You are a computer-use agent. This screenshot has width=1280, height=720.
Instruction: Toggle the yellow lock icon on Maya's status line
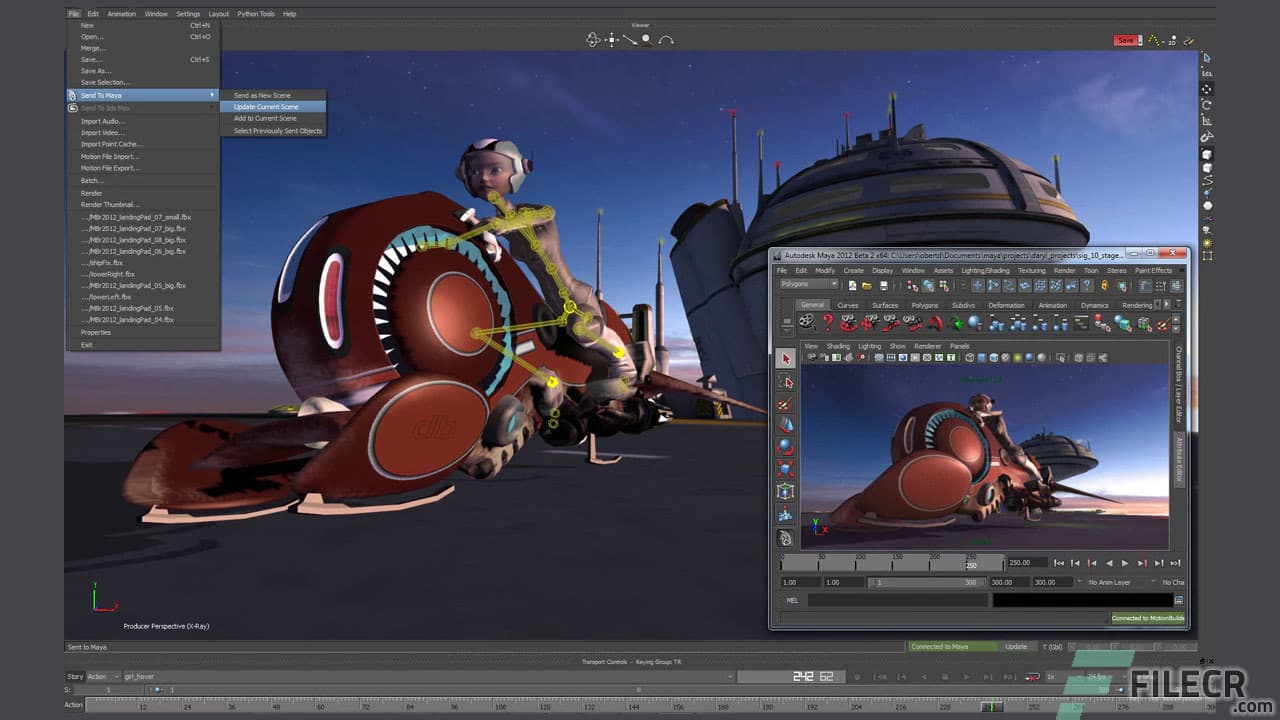[x=1105, y=286]
